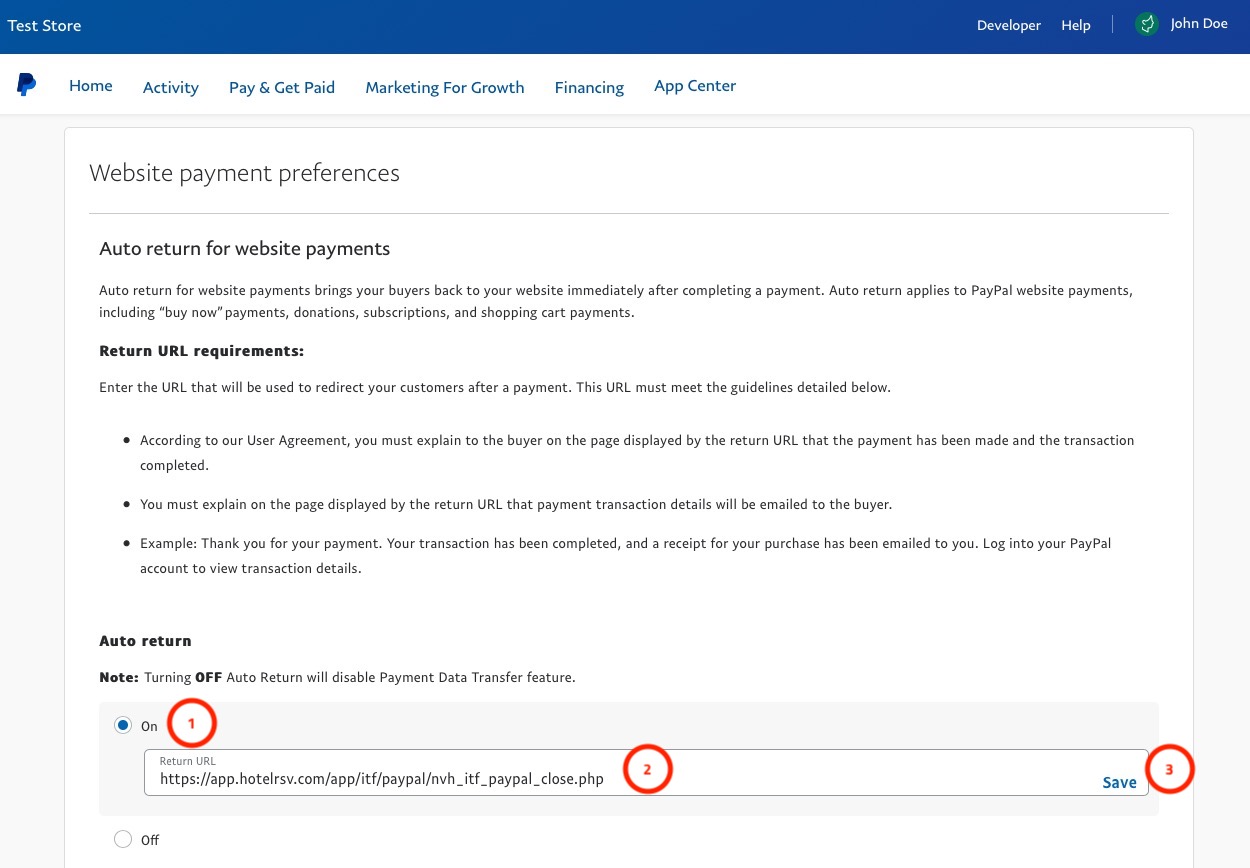Open the Pay & Get Paid menu
The height and width of the screenshot is (868, 1250).
(282, 87)
